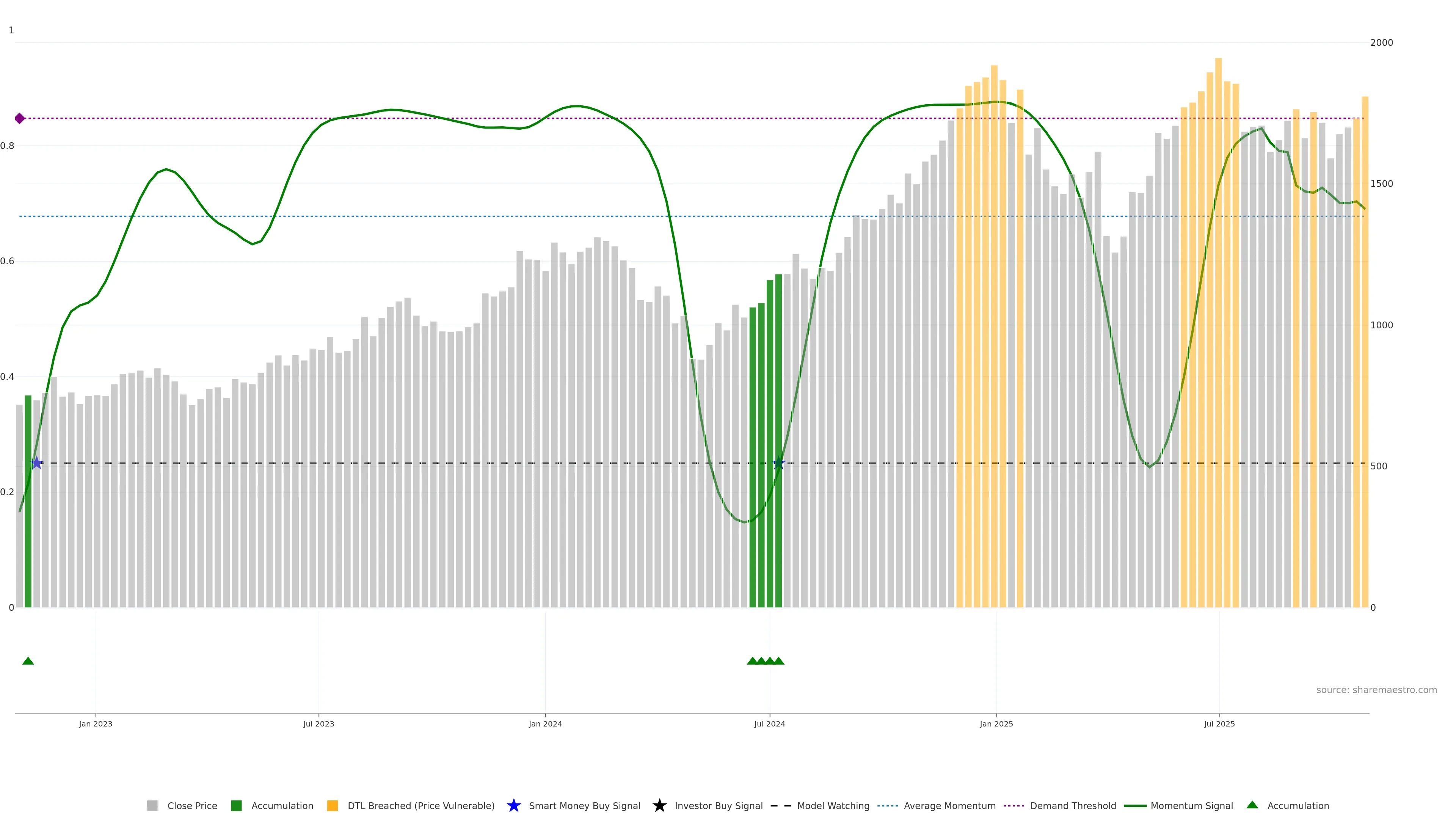Click the lone green accumulation triangle below chart
1456x819 pixels.
click(28, 661)
